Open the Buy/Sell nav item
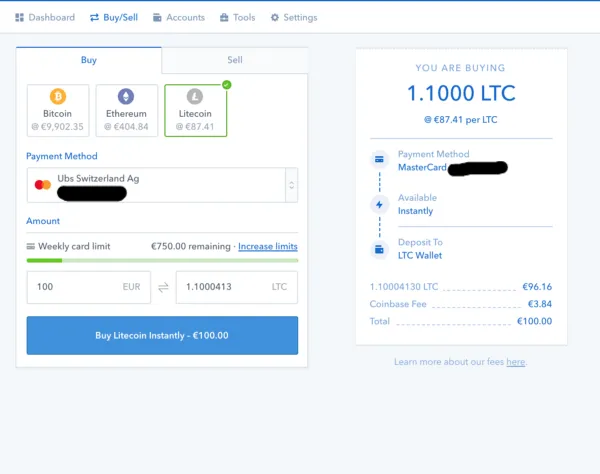This screenshot has width=600, height=474. click(x=114, y=18)
